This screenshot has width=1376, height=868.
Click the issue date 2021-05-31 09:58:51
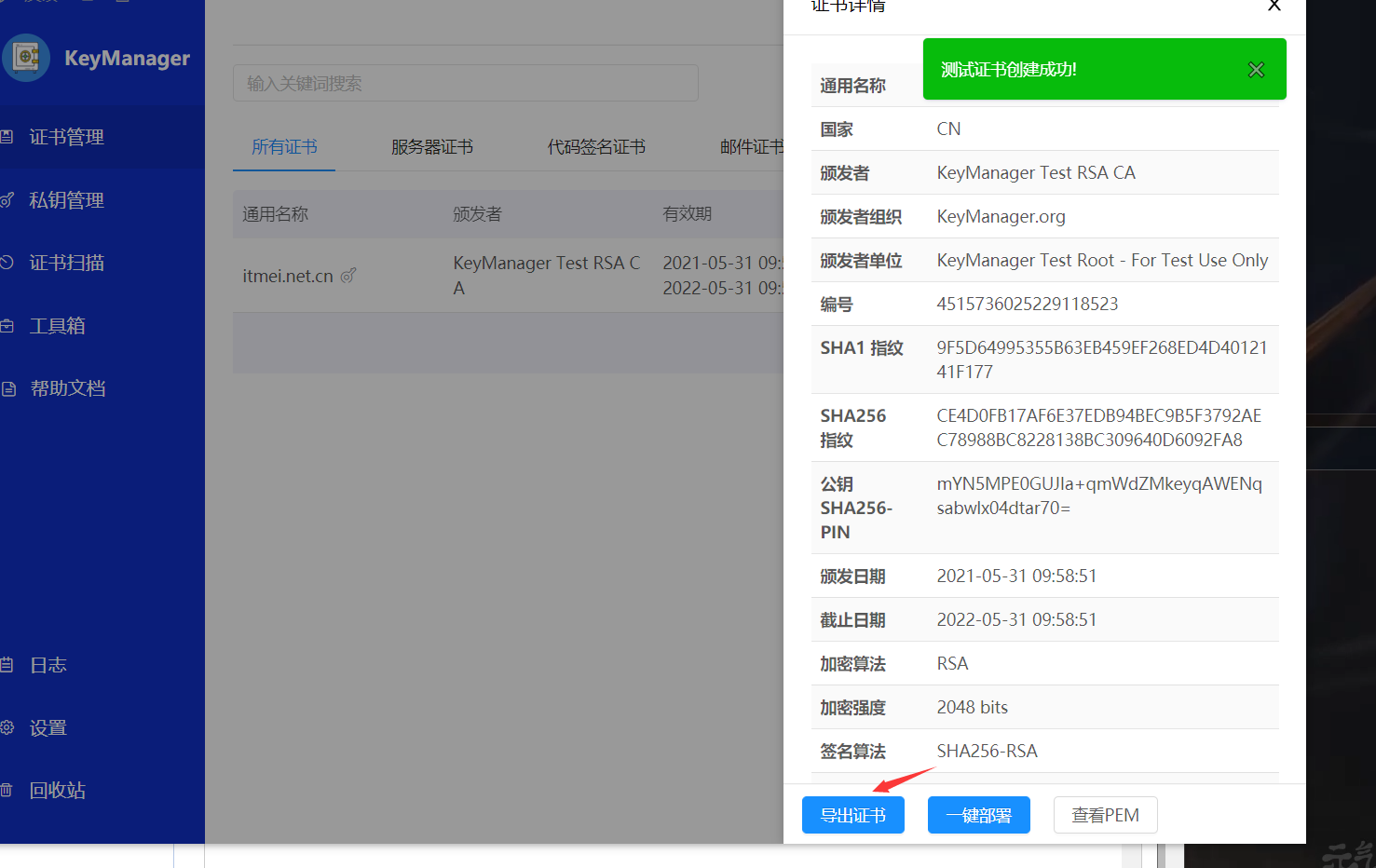[1016, 576]
